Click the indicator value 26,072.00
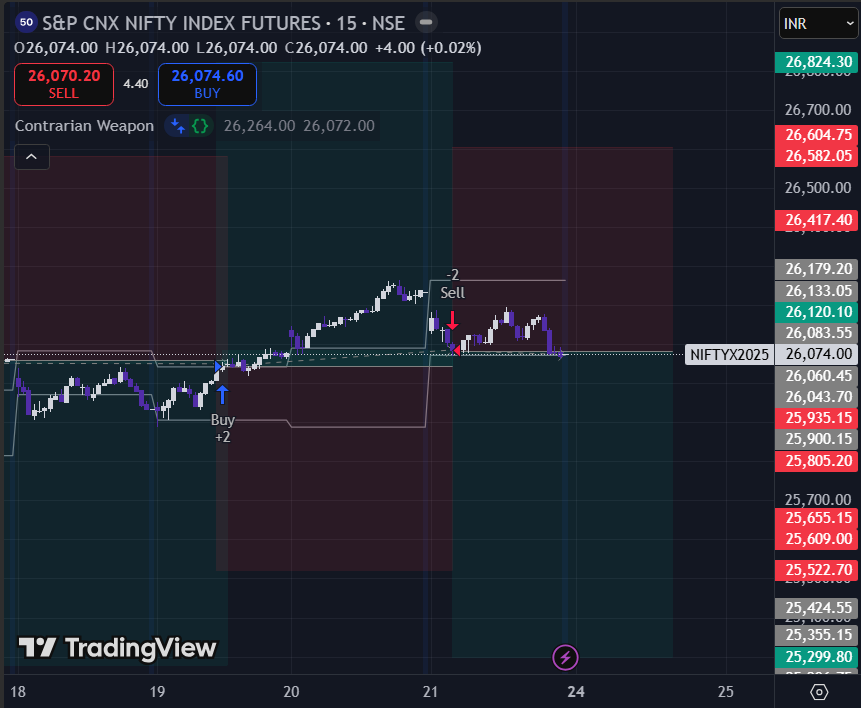 339,126
